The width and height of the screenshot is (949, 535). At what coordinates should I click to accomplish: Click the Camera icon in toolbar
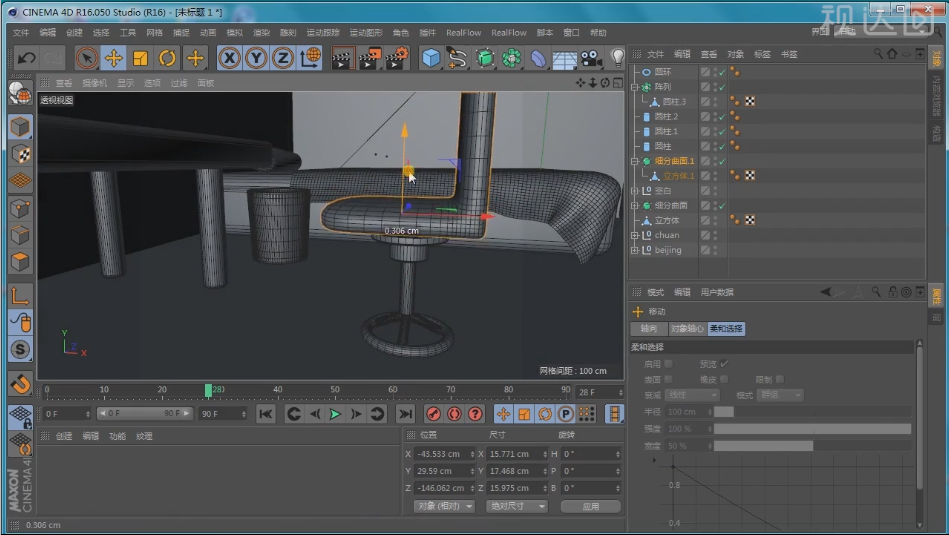tap(591, 58)
